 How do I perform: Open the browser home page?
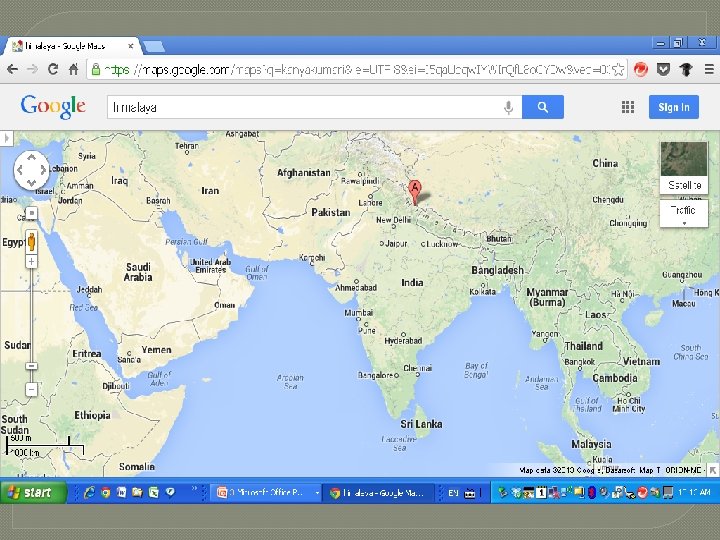[73, 69]
